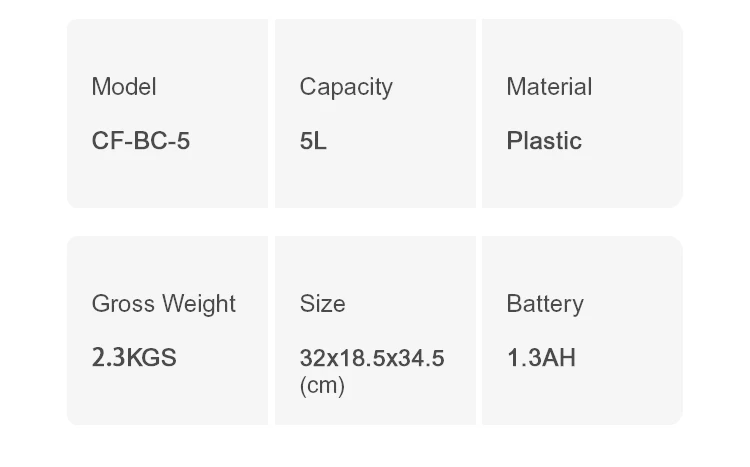Click the Capacity label
750x467 pixels.
pos(346,87)
